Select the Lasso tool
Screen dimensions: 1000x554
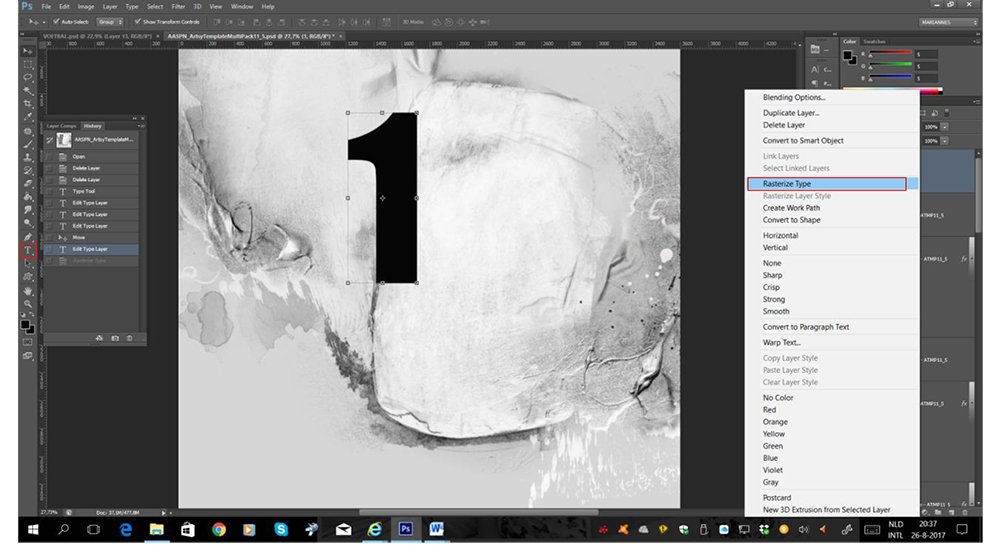(28, 77)
